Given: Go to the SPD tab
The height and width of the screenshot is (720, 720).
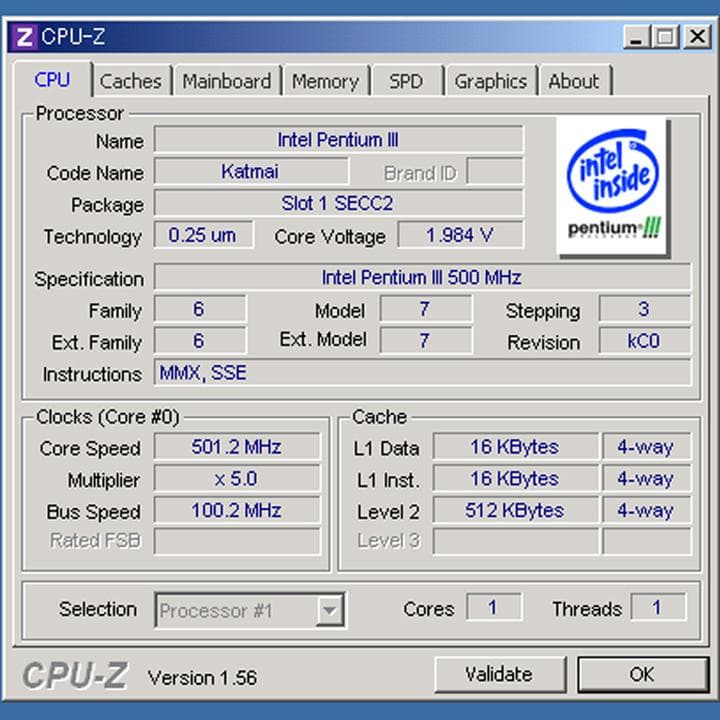Looking at the screenshot, I should coord(406,81).
